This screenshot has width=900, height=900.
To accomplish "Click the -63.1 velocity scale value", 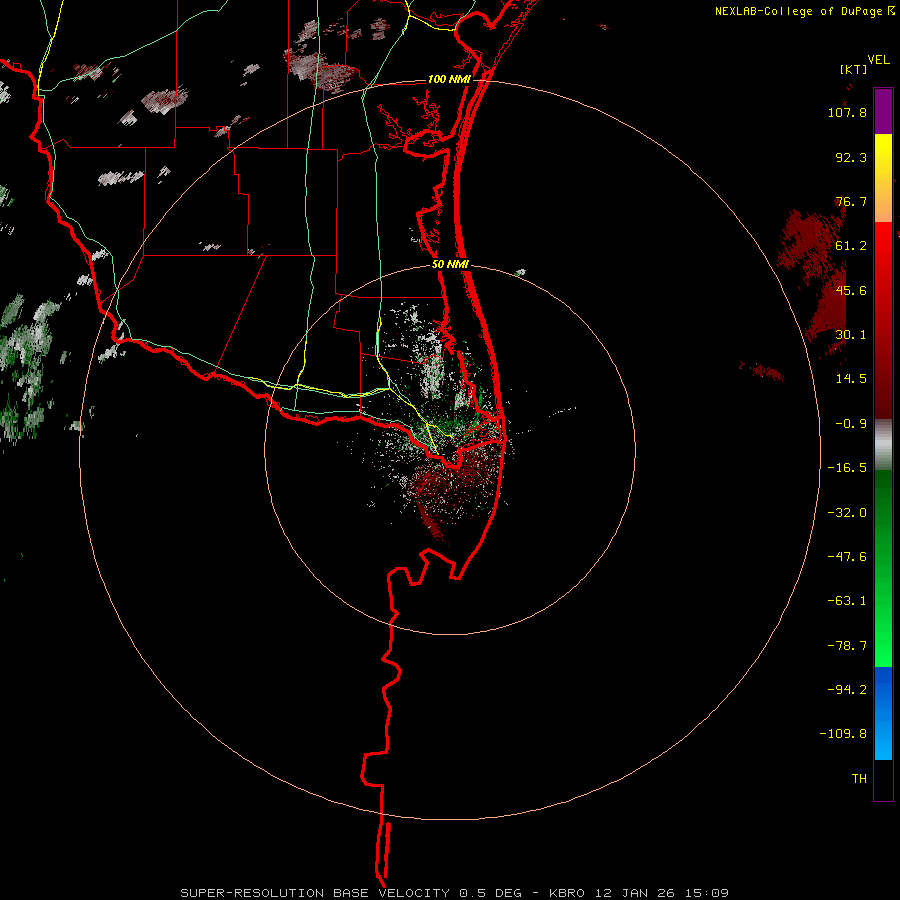I will coord(847,601).
